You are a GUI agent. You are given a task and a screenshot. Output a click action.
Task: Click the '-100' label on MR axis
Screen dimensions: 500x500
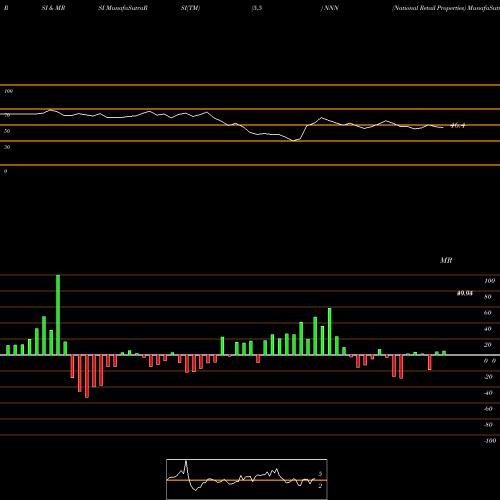pos(490,441)
